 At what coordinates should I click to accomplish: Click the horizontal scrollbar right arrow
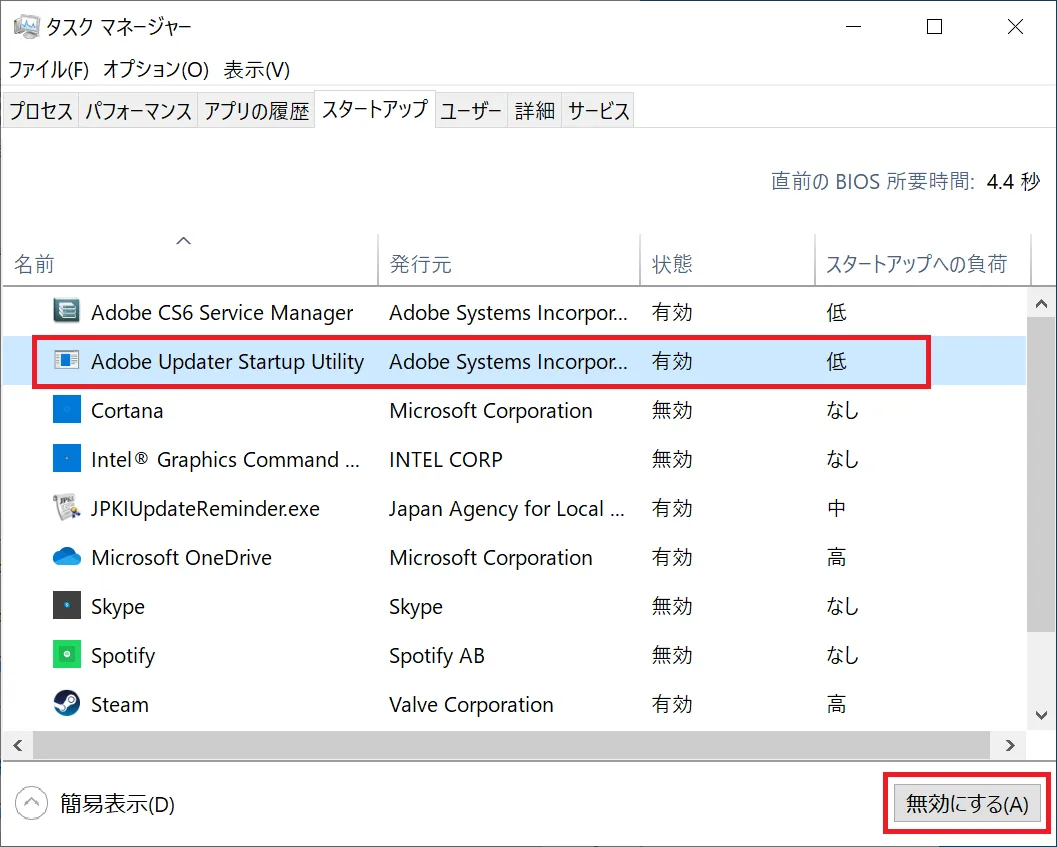tap(1010, 745)
